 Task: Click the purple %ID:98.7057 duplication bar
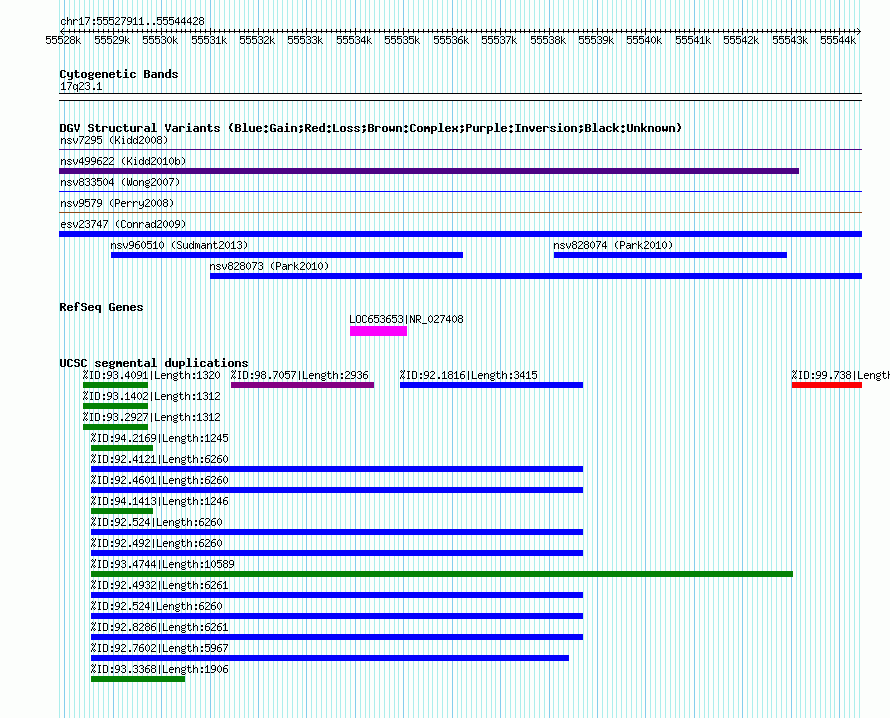[303, 385]
